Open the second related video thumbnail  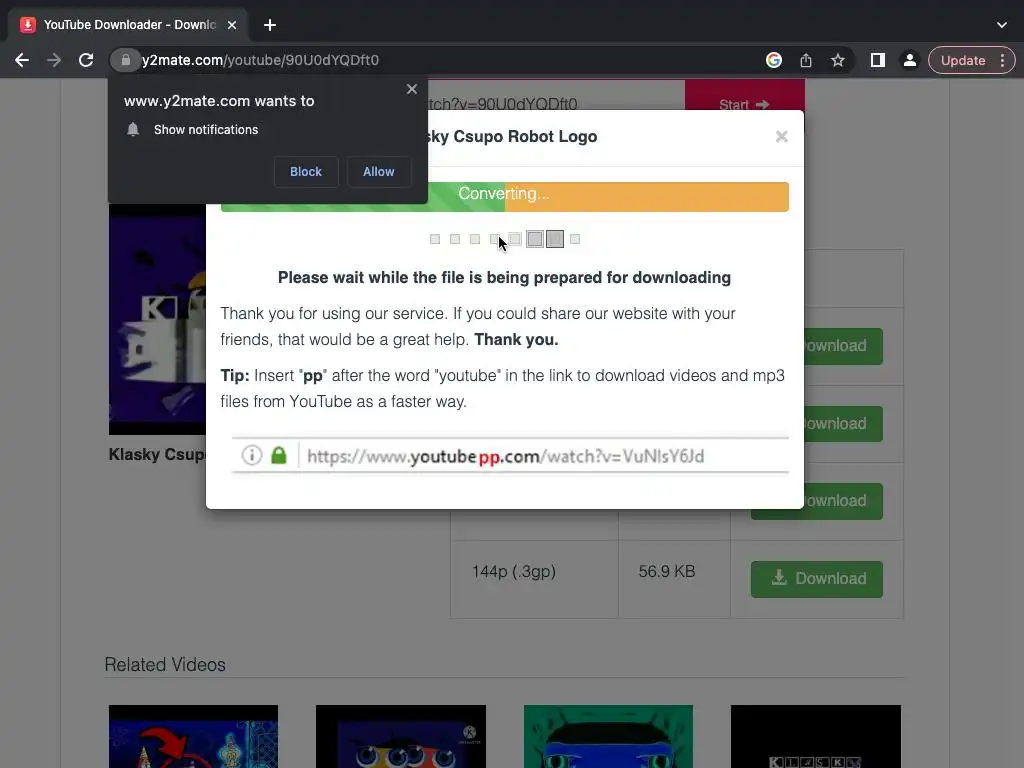coord(401,736)
